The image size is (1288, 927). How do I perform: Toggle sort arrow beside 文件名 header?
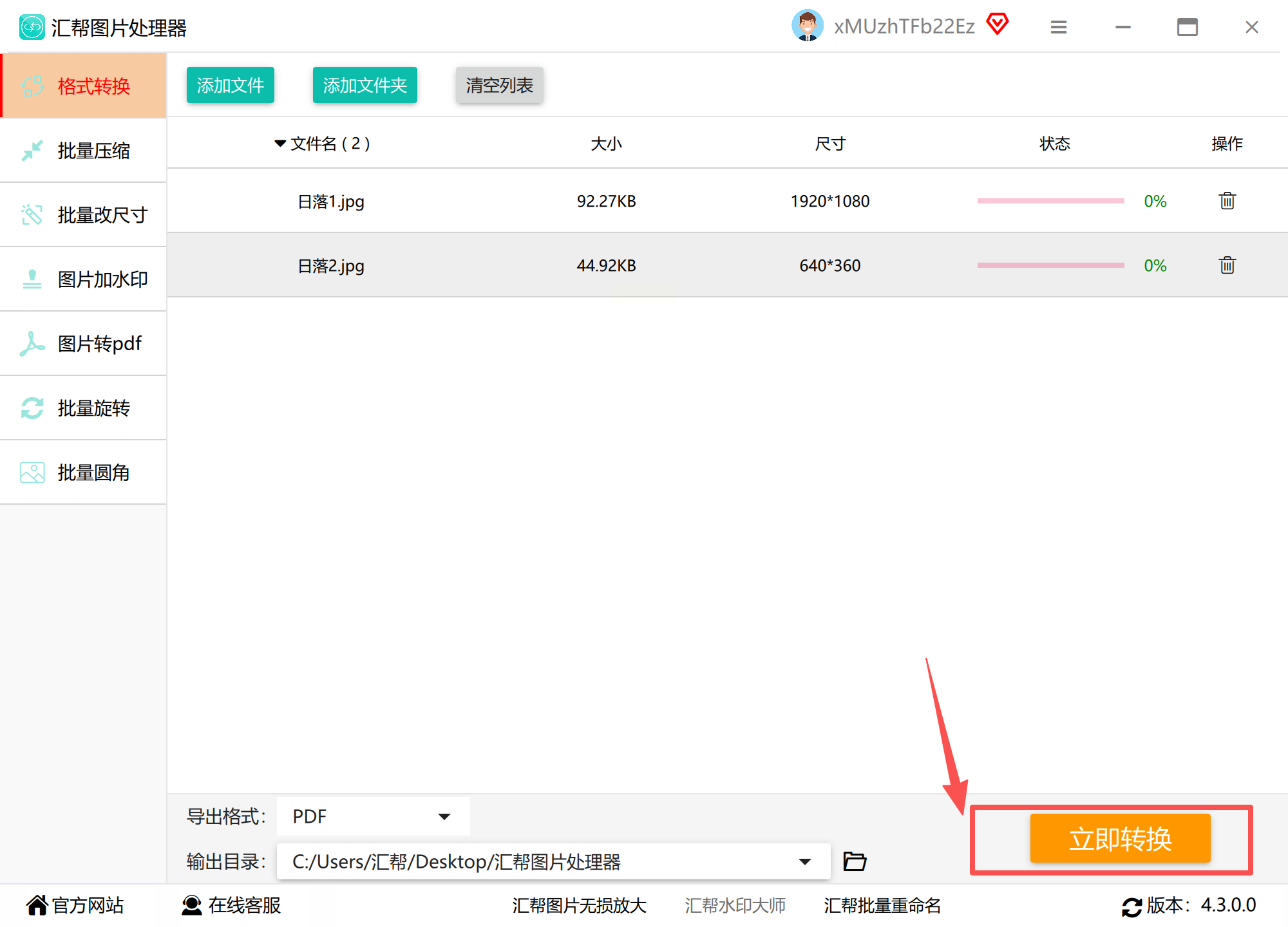click(x=280, y=144)
